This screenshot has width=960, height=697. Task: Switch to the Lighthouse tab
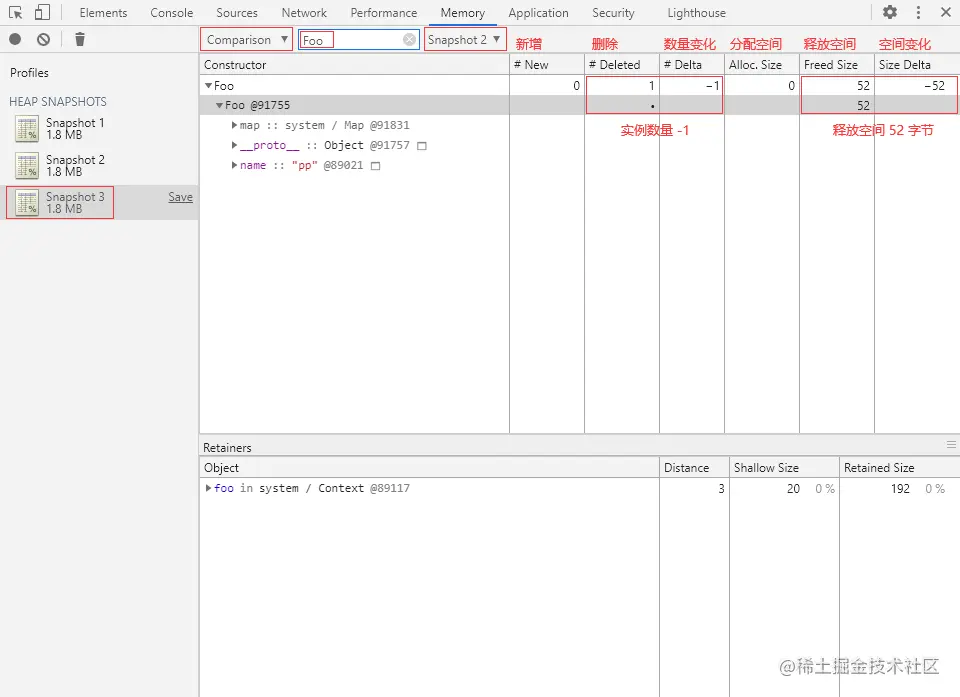[696, 13]
